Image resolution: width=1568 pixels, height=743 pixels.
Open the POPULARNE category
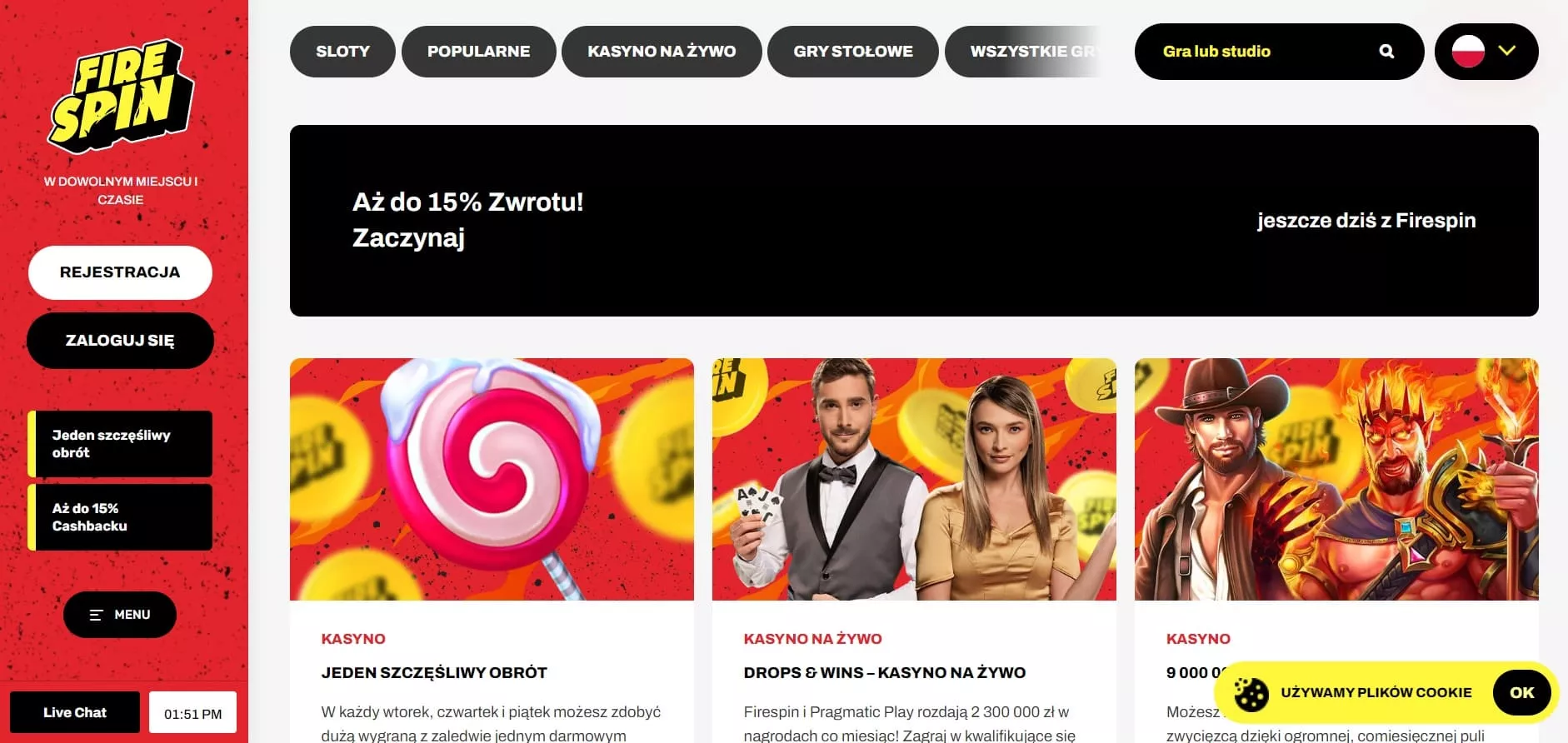coord(478,52)
